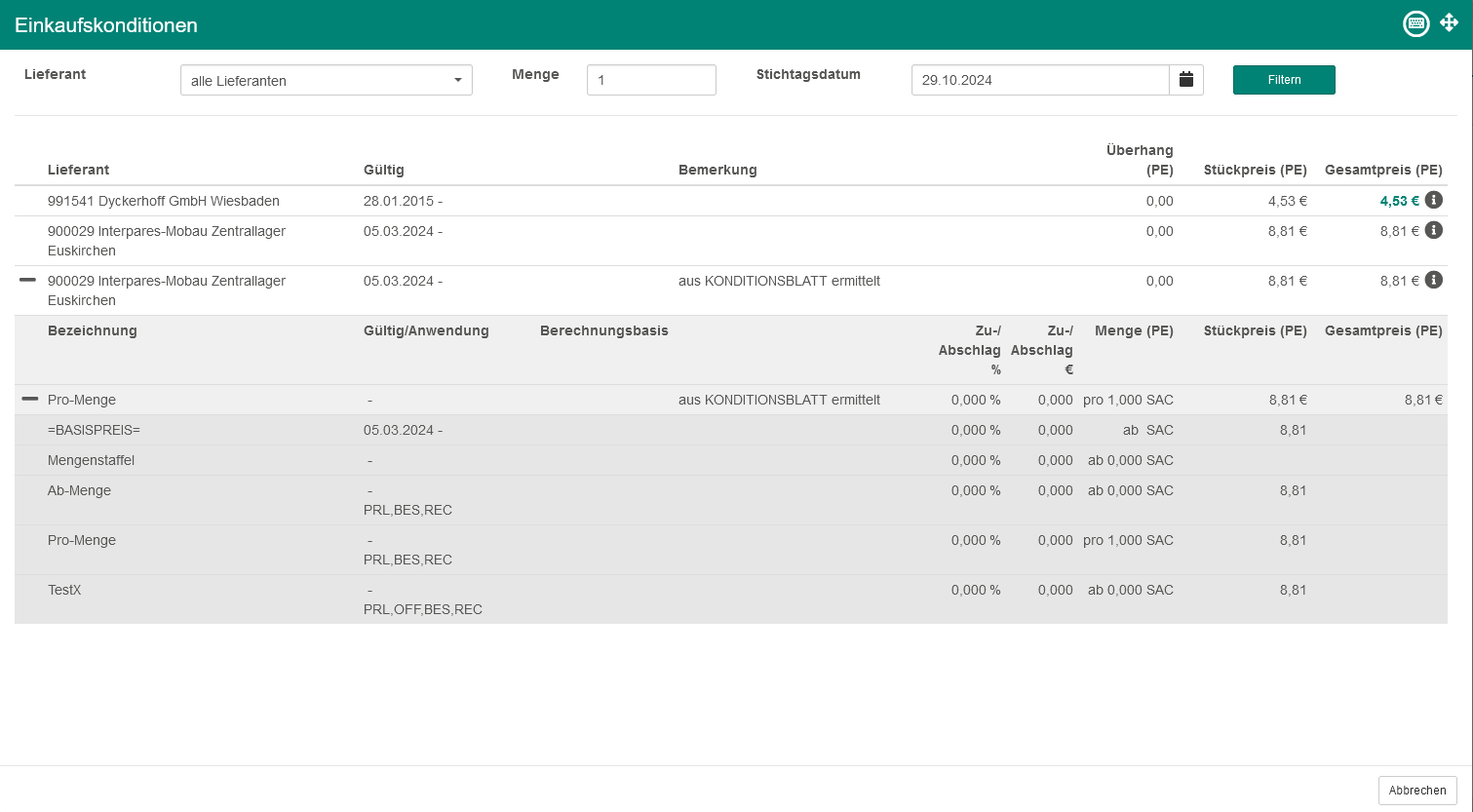The width and height of the screenshot is (1473, 812).
Task: Select the TestX condition row
Action: click(64, 590)
